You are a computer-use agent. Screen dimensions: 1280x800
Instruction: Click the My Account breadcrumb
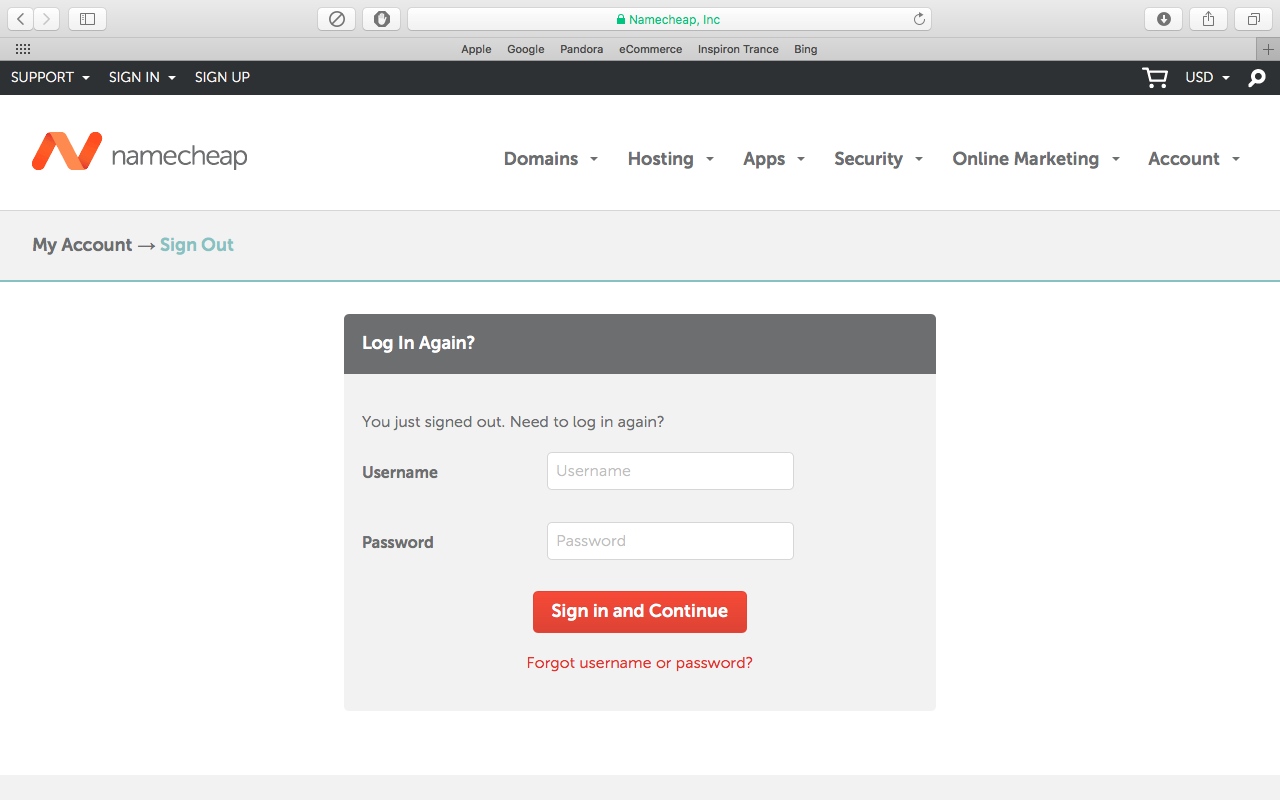point(82,245)
